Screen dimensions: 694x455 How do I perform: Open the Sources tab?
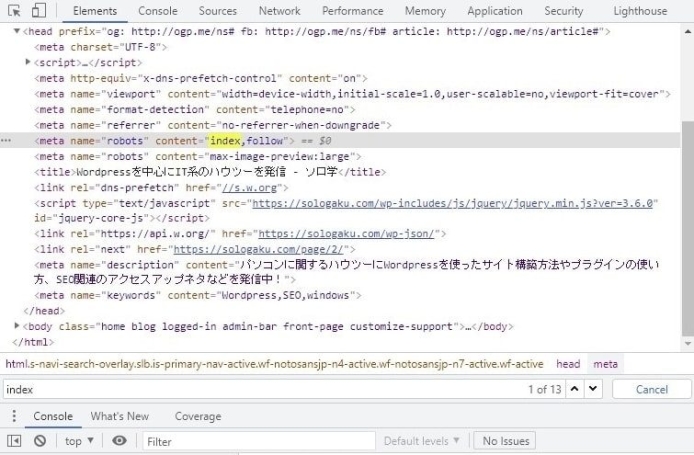[x=217, y=11]
